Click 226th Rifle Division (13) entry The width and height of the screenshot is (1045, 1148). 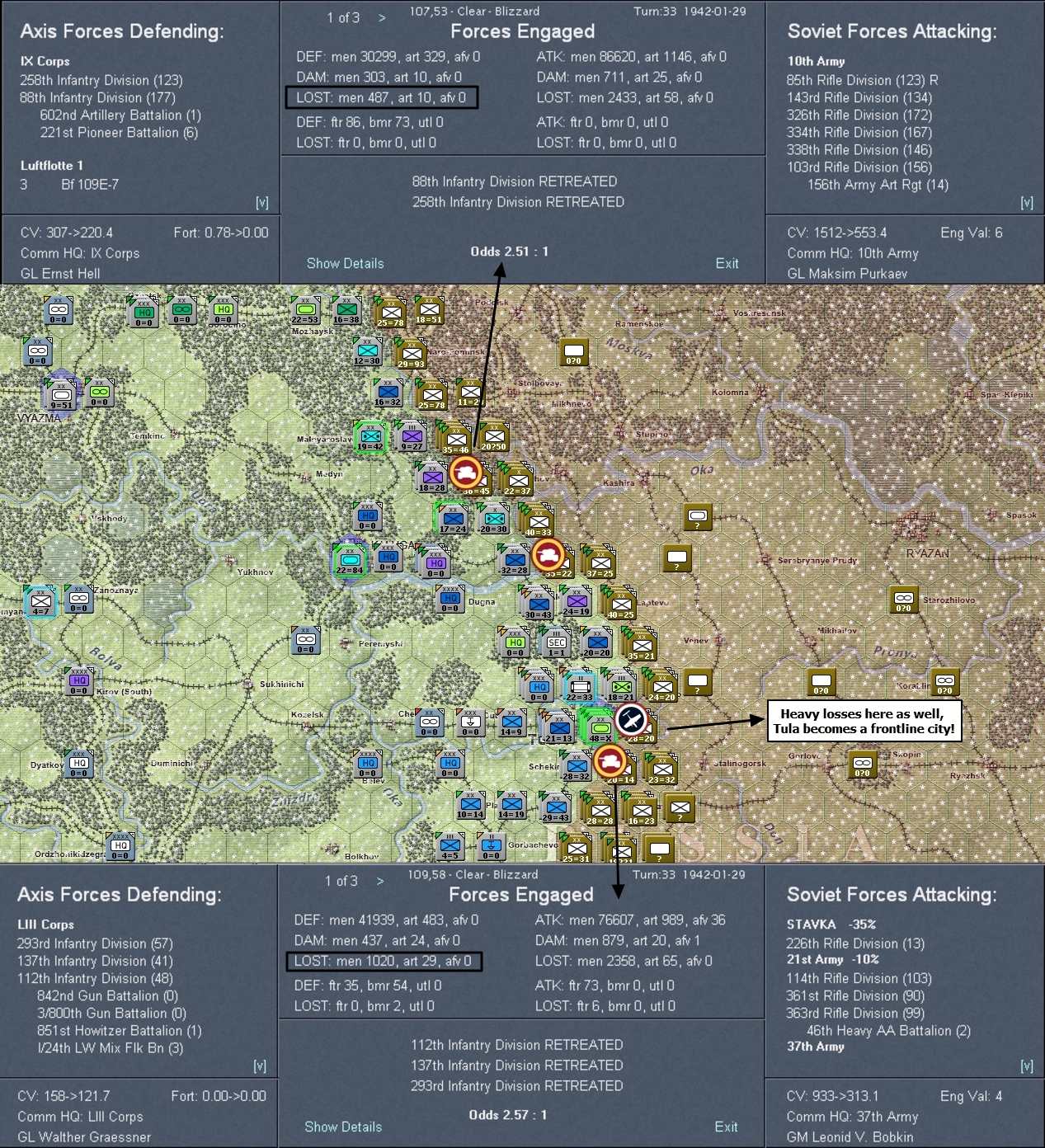(855, 943)
